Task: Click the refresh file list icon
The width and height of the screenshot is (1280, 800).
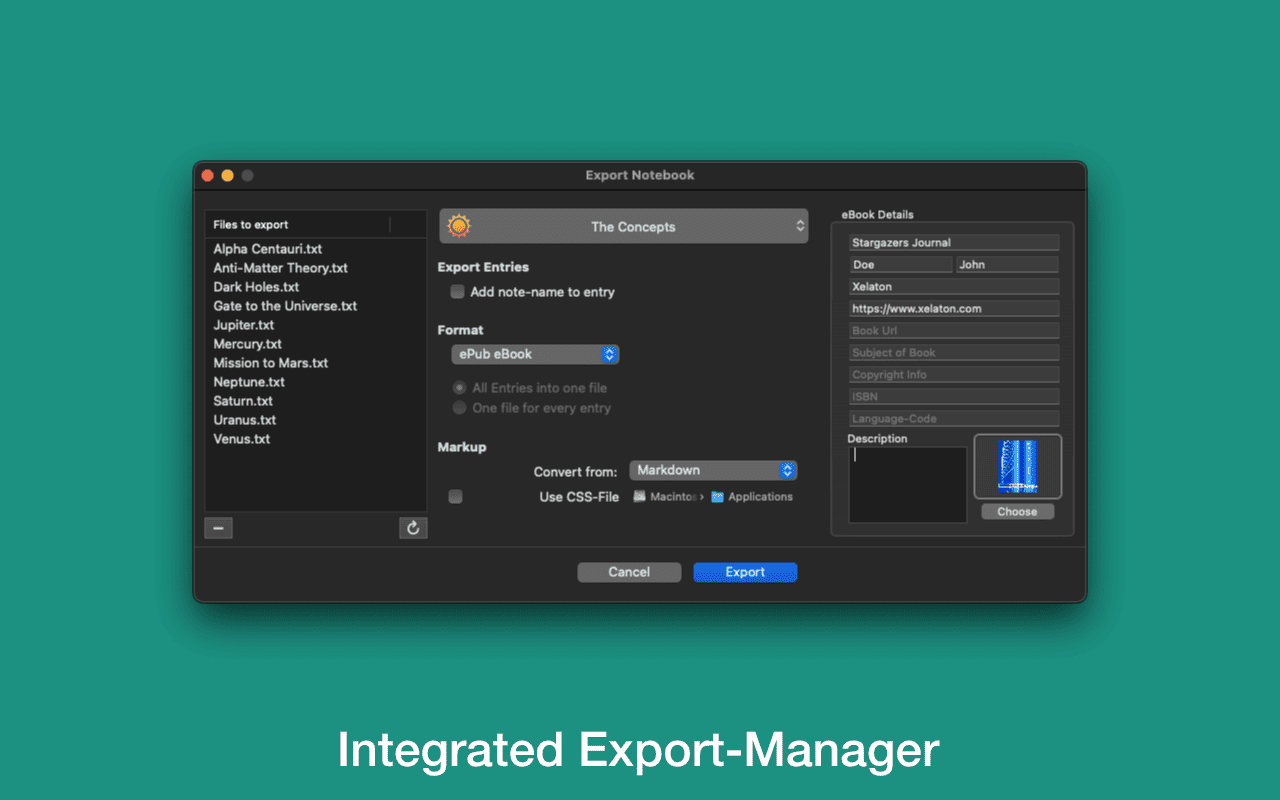Action: (x=413, y=528)
